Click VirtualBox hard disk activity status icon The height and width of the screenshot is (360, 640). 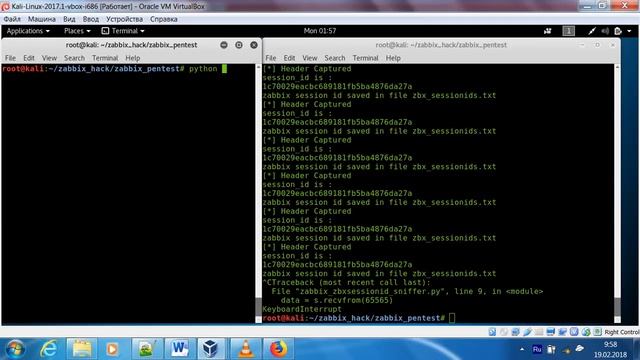pos(492,332)
